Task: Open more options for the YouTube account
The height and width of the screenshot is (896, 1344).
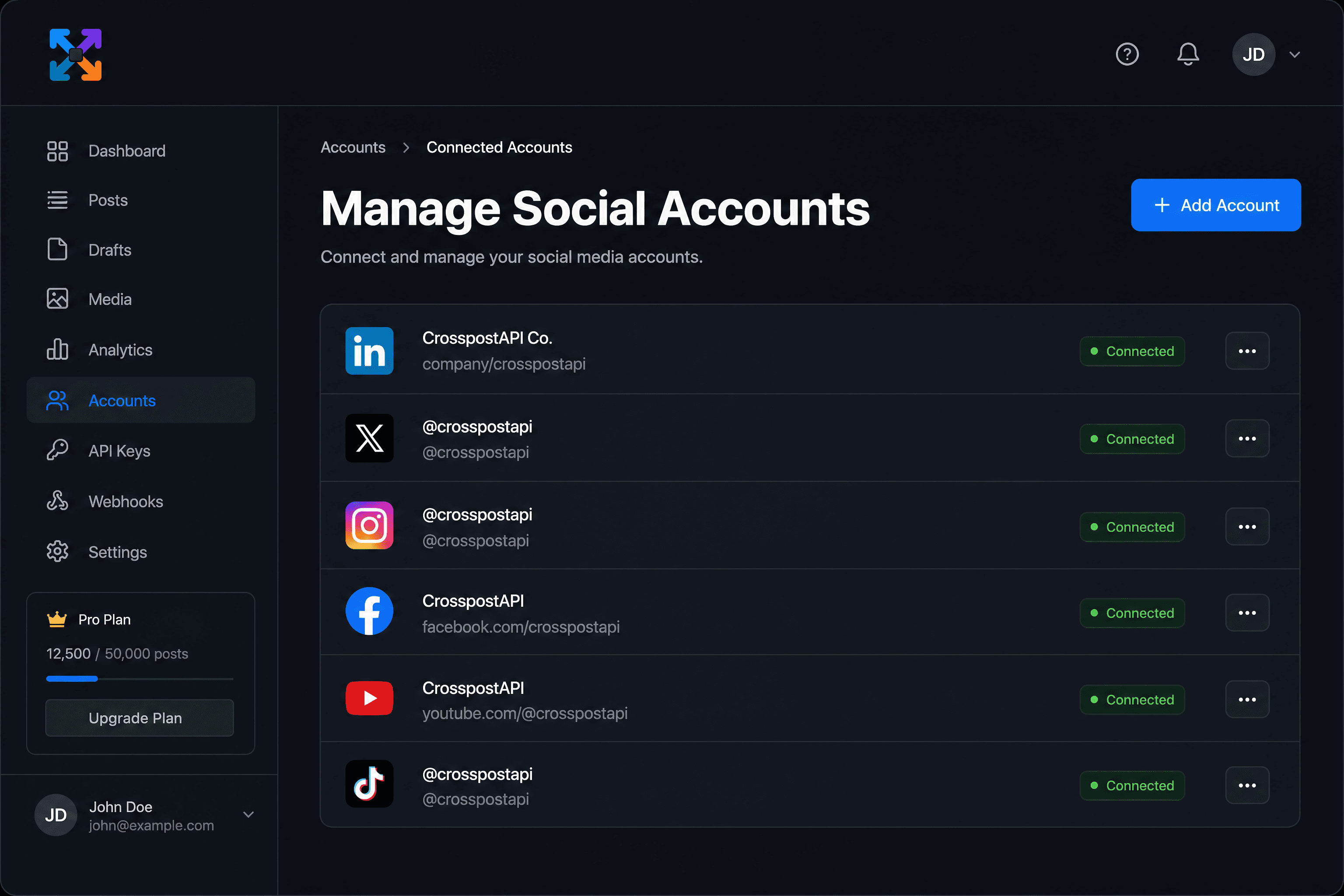Action: [x=1247, y=700]
